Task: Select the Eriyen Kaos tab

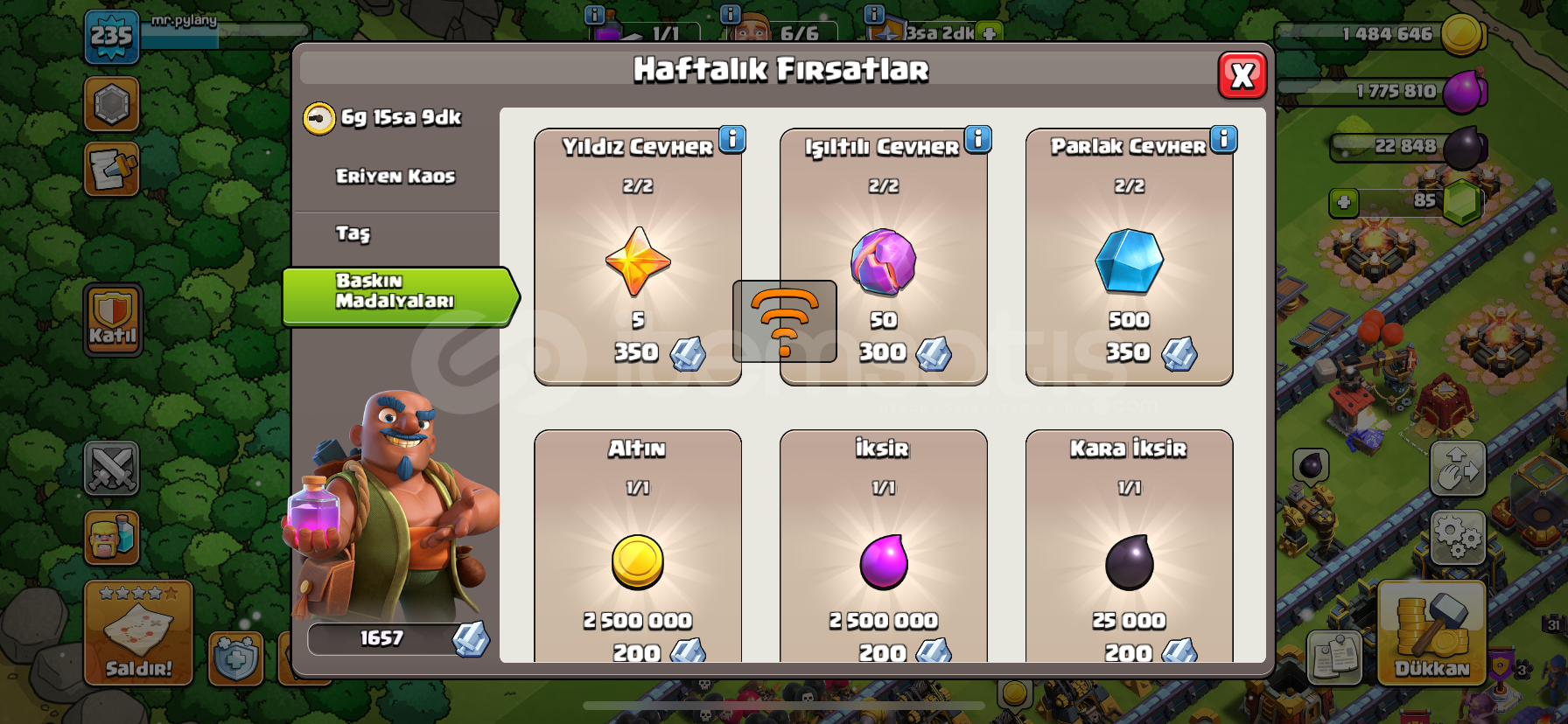Action: tap(396, 176)
